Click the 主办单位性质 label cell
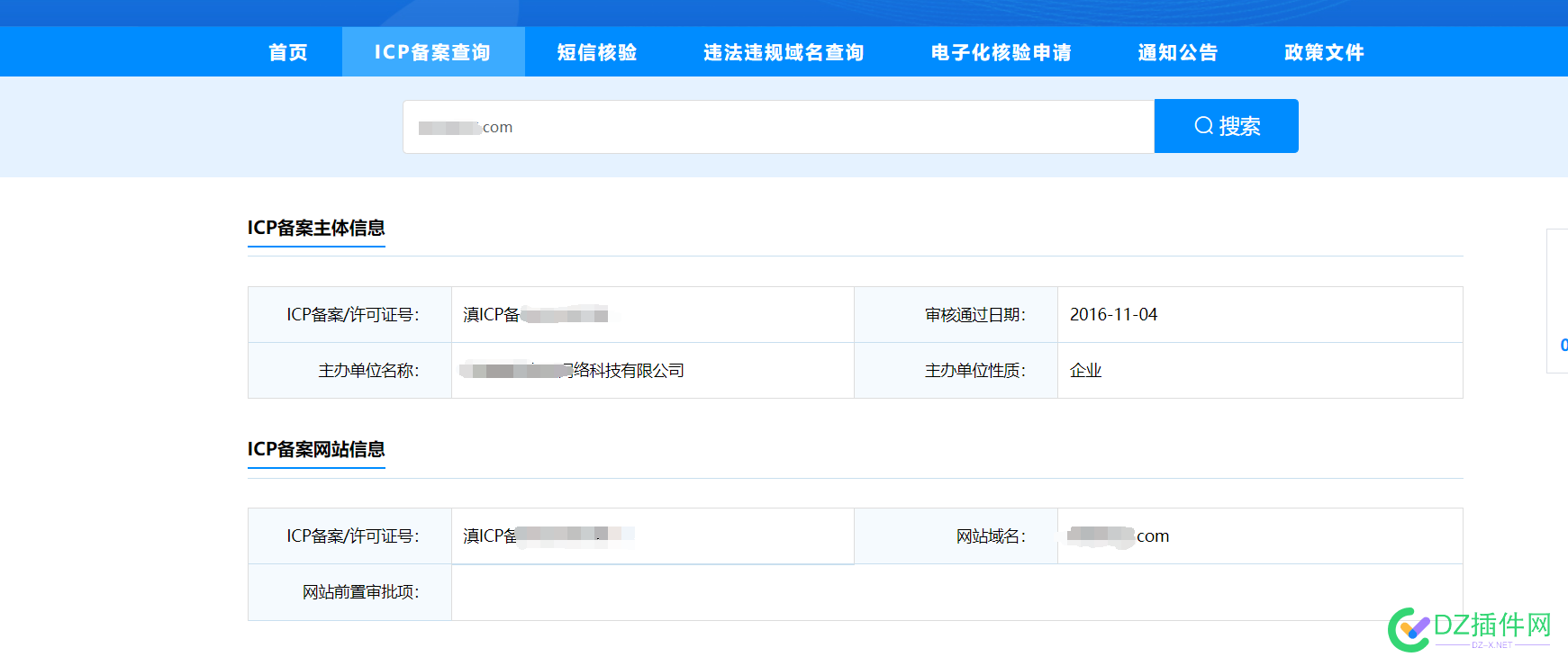This screenshot has width=1568, height=666. point(956,370)
